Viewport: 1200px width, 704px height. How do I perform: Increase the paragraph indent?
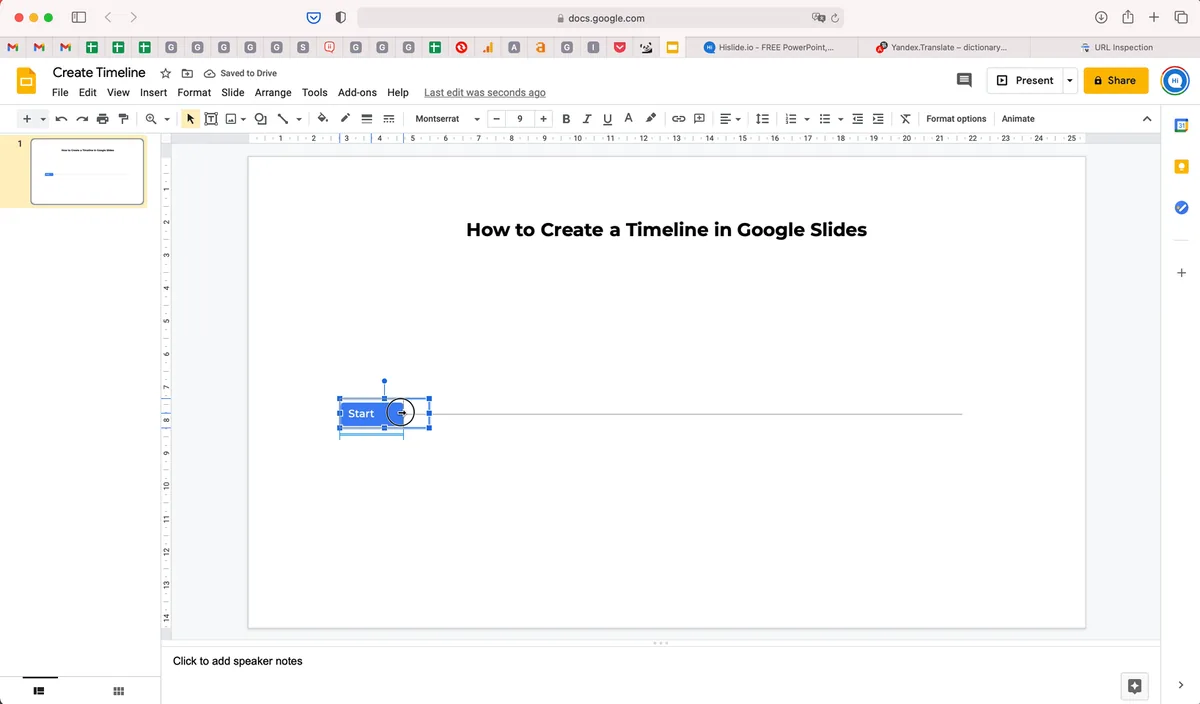[878, 119]
